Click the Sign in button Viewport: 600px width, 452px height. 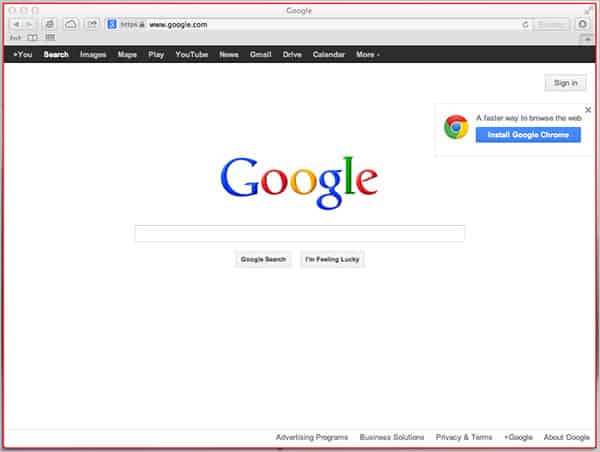[x=566, y=83]
